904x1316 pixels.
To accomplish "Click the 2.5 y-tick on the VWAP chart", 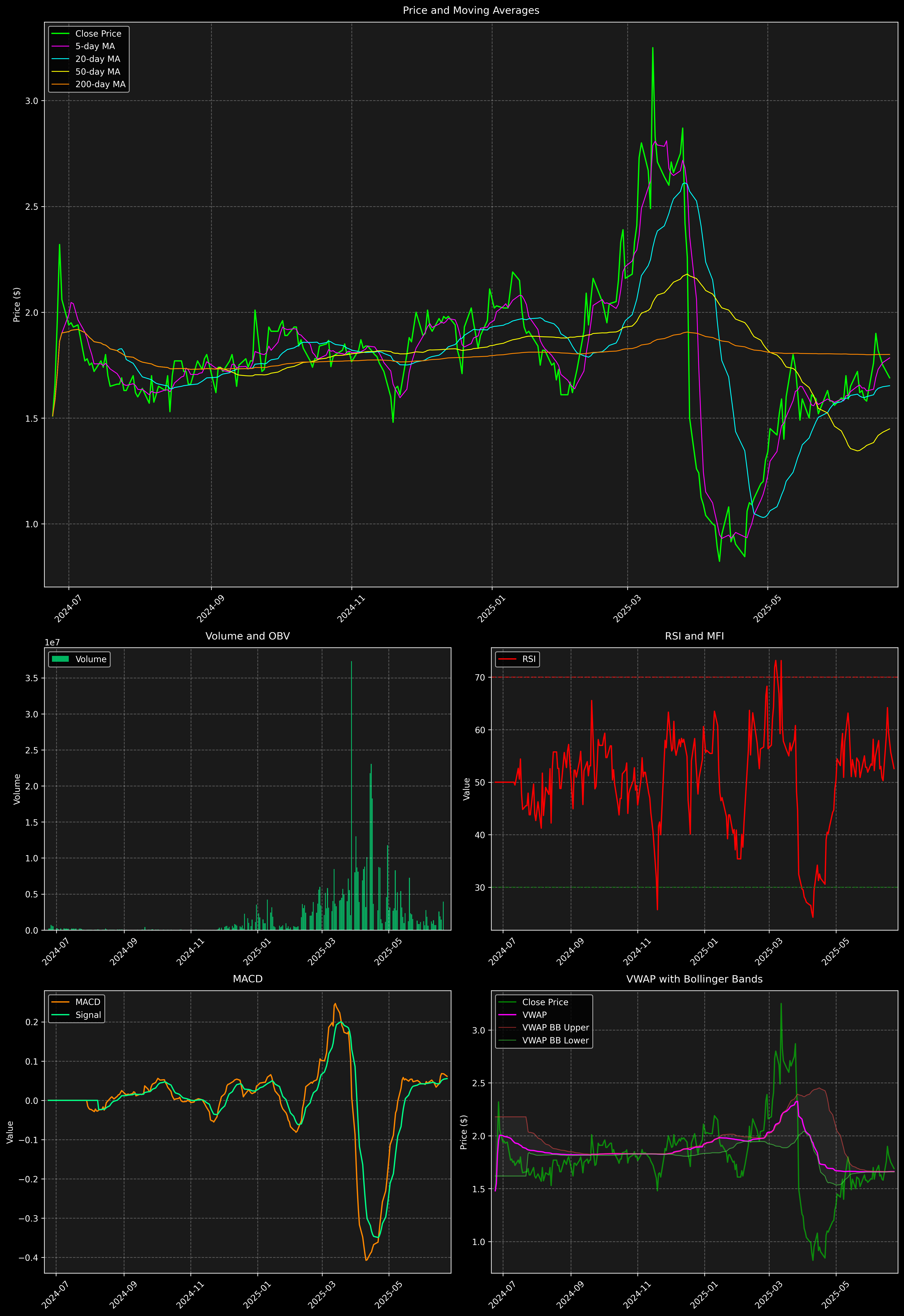I will pyautogui.click(x=479, y=1083).
